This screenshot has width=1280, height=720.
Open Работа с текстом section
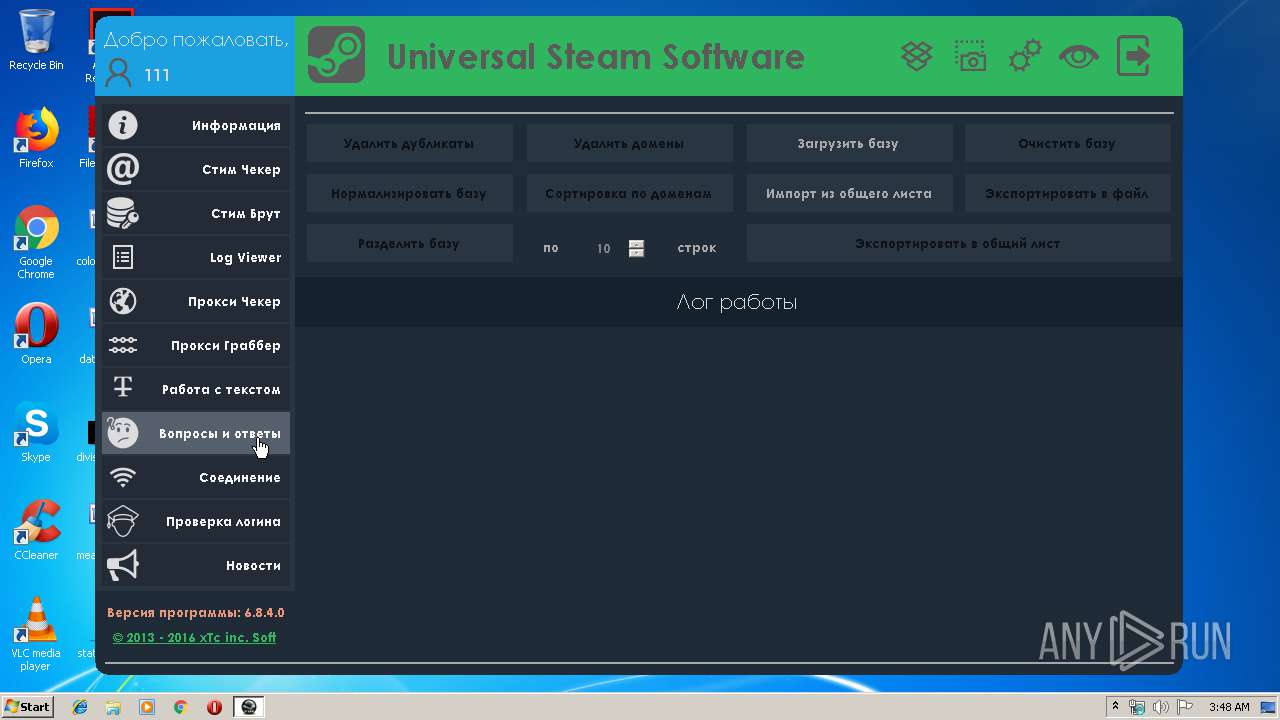(196, 389)
